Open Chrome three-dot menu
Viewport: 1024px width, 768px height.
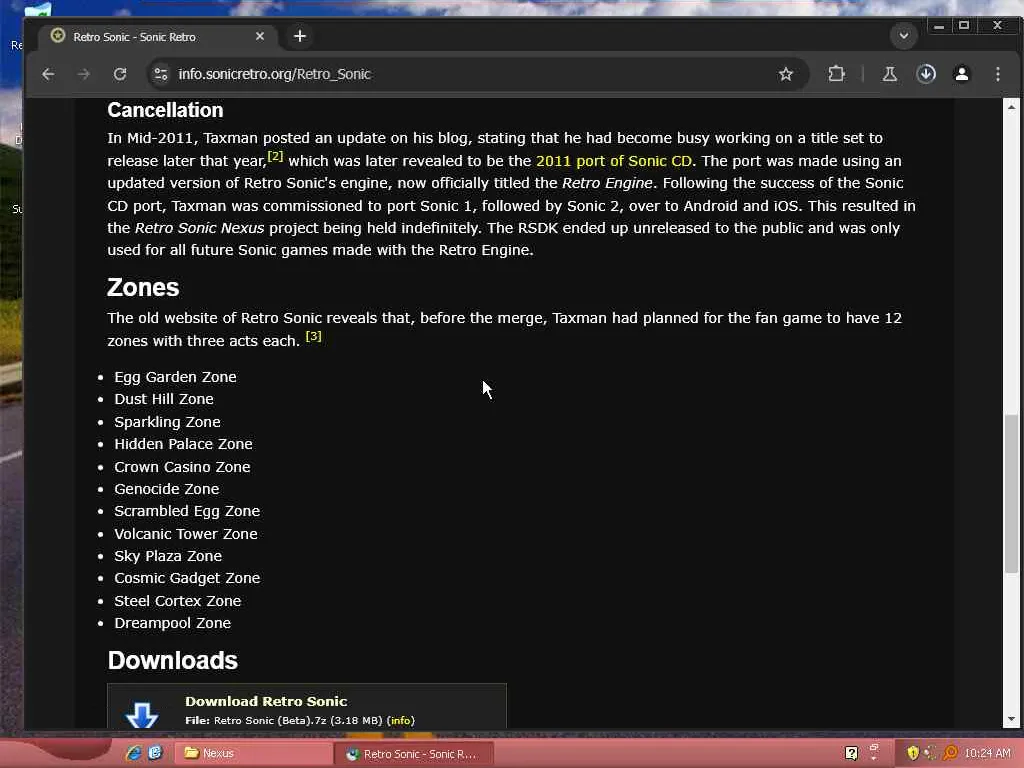pyautogui.click(x=998, y=74)
